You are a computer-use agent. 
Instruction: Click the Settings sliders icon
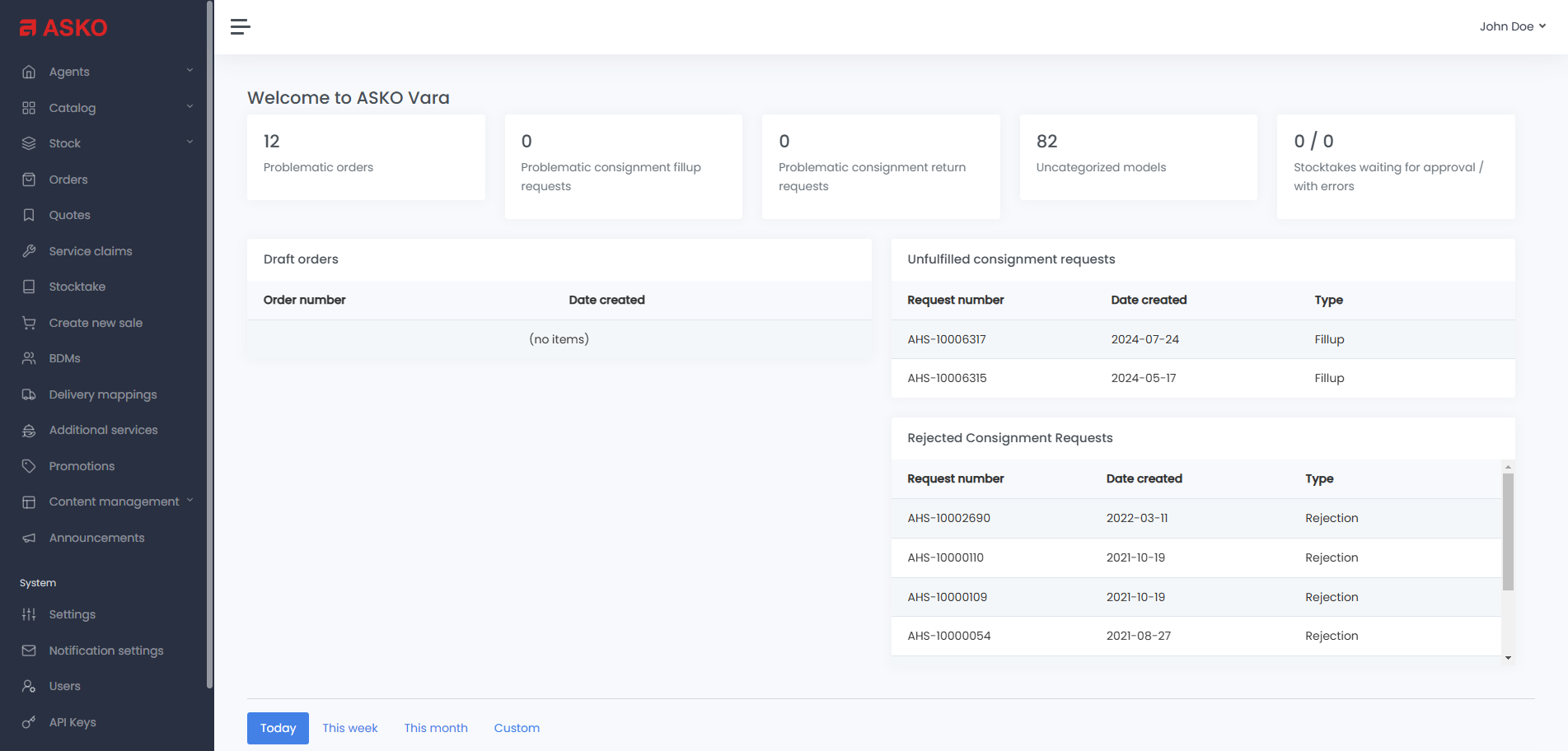click(29, 614)
